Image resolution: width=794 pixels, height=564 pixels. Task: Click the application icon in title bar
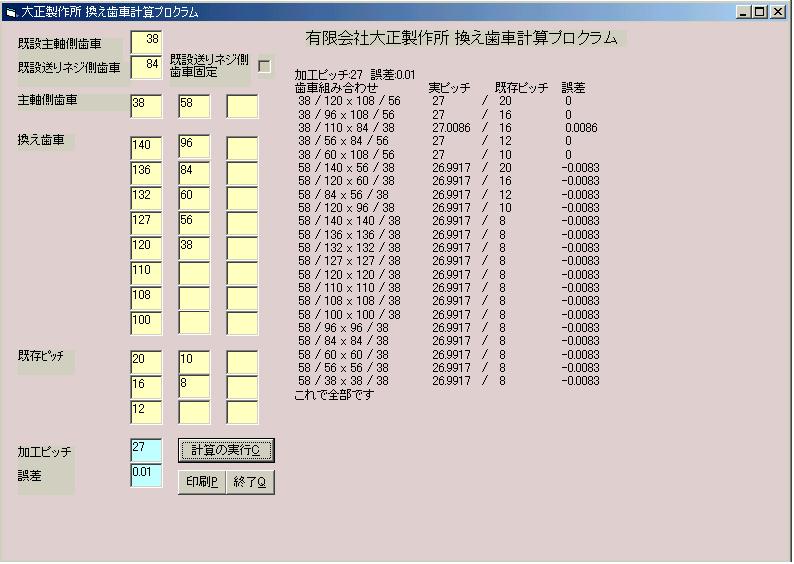click(10, 12)
